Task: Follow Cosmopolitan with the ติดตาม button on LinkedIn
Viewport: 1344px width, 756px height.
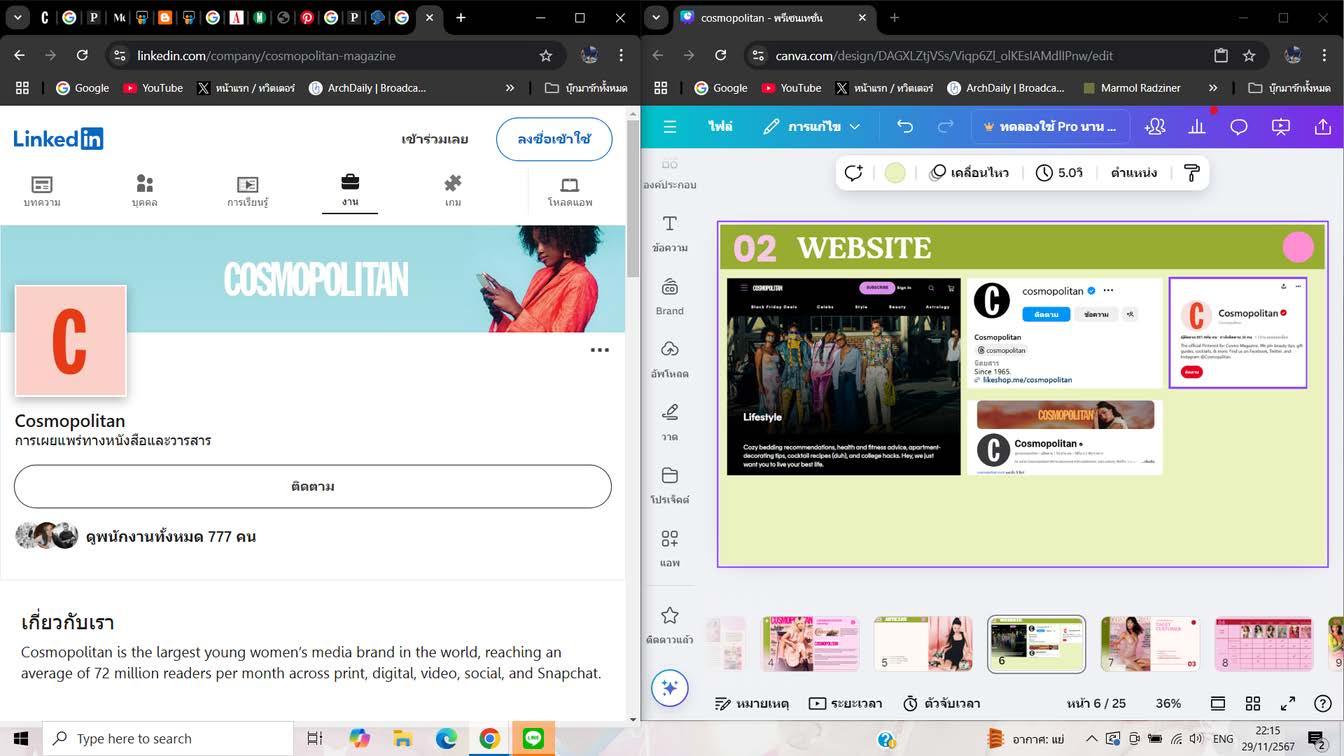Action: click(313, 486)
